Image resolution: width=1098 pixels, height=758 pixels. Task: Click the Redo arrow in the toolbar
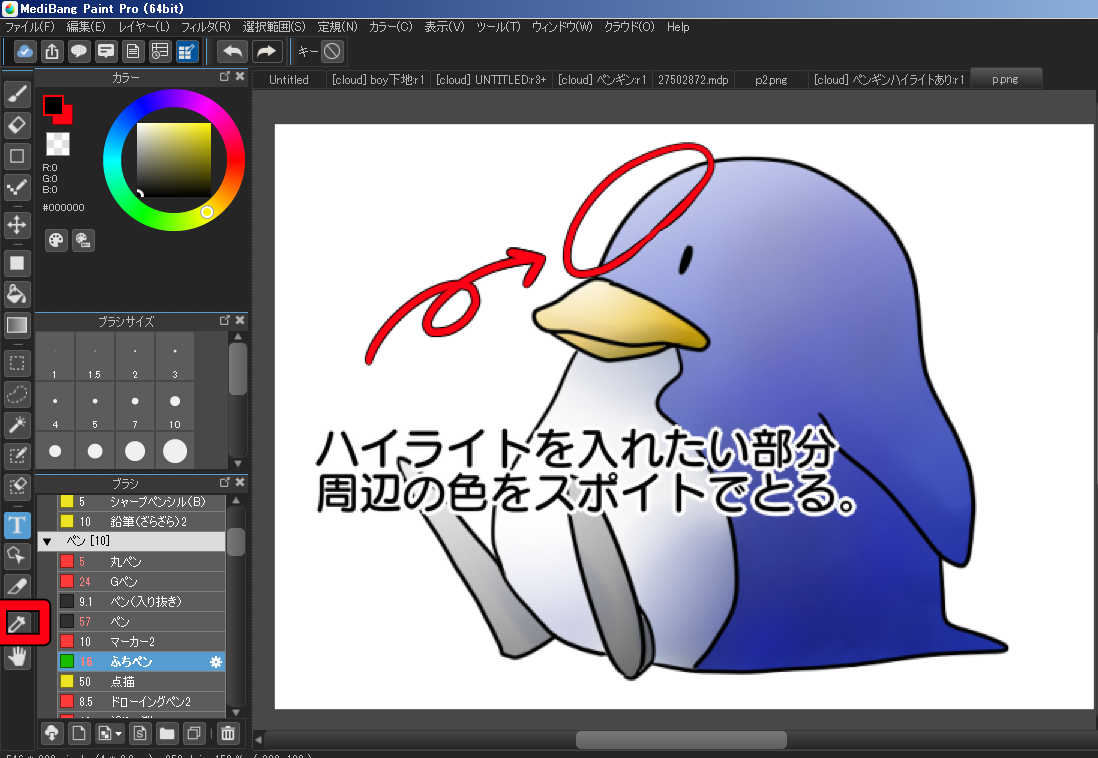pos(266,51)
